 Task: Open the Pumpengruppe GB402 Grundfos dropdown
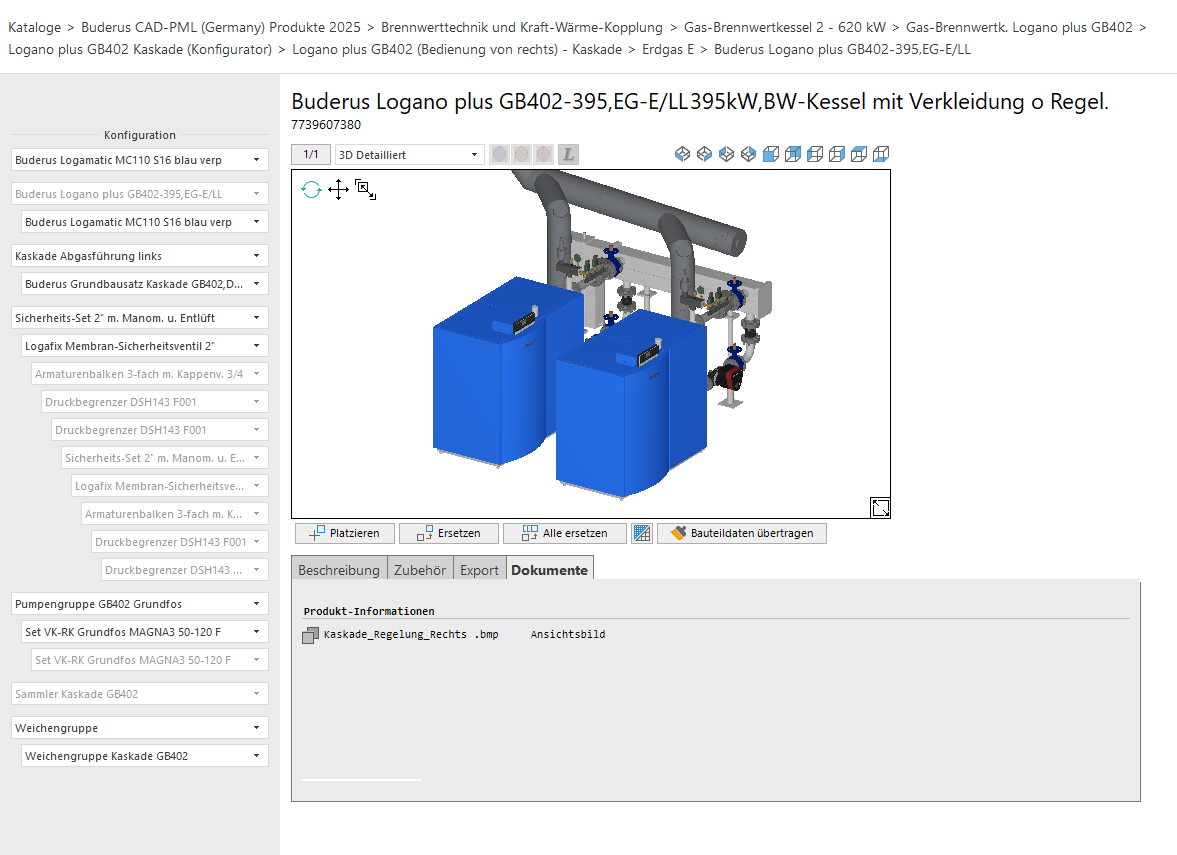[140, 604]
